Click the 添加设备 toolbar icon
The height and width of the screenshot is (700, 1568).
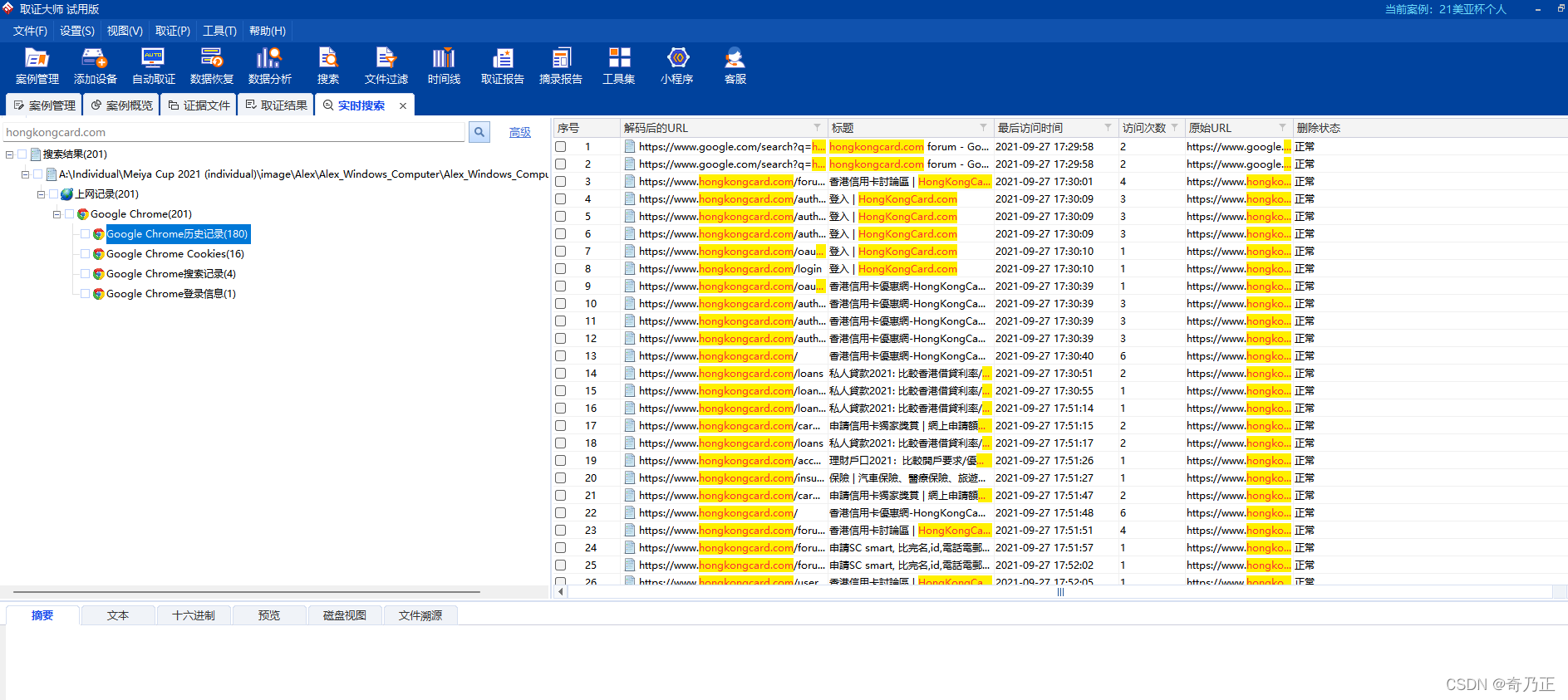point(96,66)
